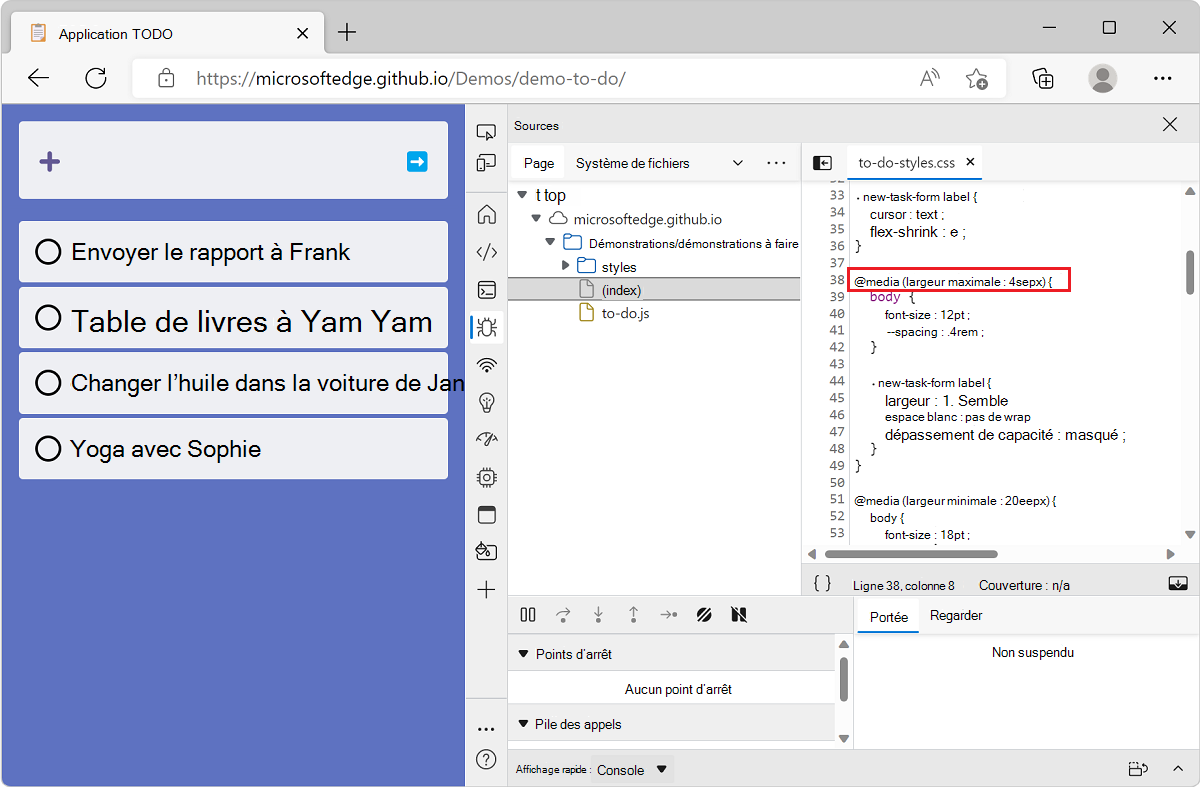This screenshot has width=1200, height=787.
Task: Click the Step into next function call icon
Action: coord(598,615)
